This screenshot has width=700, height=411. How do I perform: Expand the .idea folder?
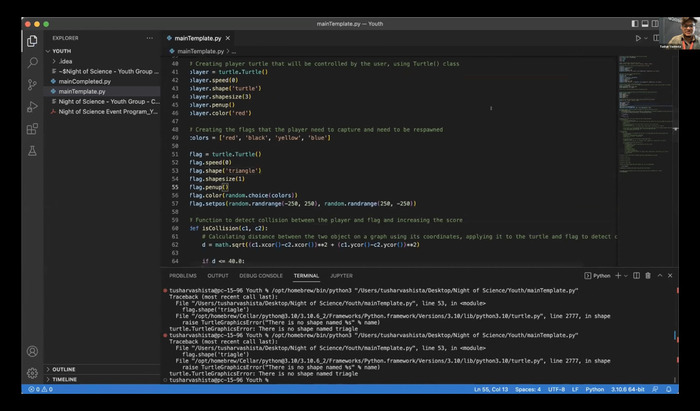[x=66, y=61]
